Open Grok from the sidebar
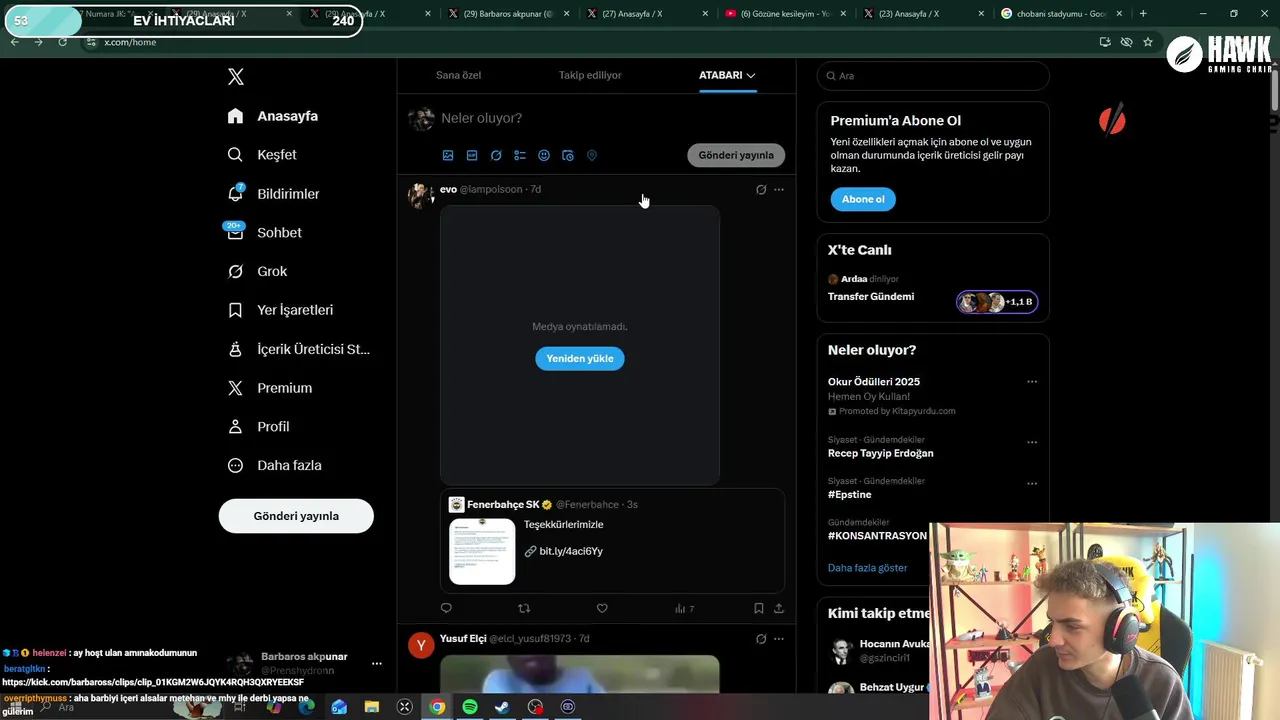This screenshot has width=1280, height=720. pos(258,271)
